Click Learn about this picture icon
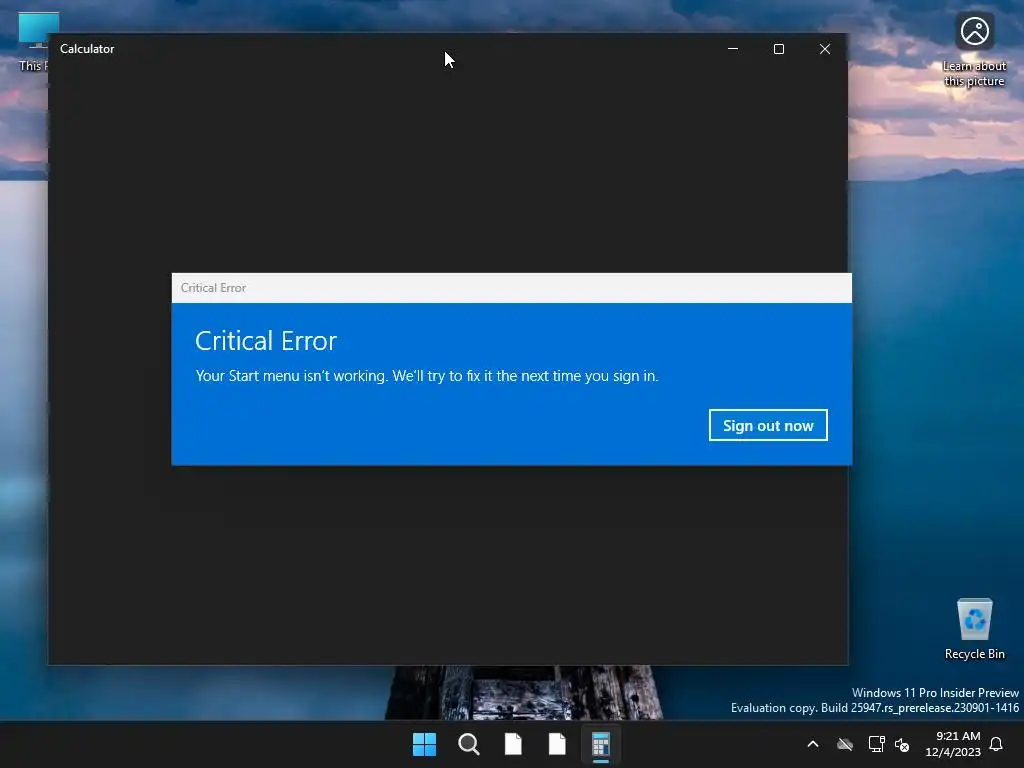 (x=974, y=50)
